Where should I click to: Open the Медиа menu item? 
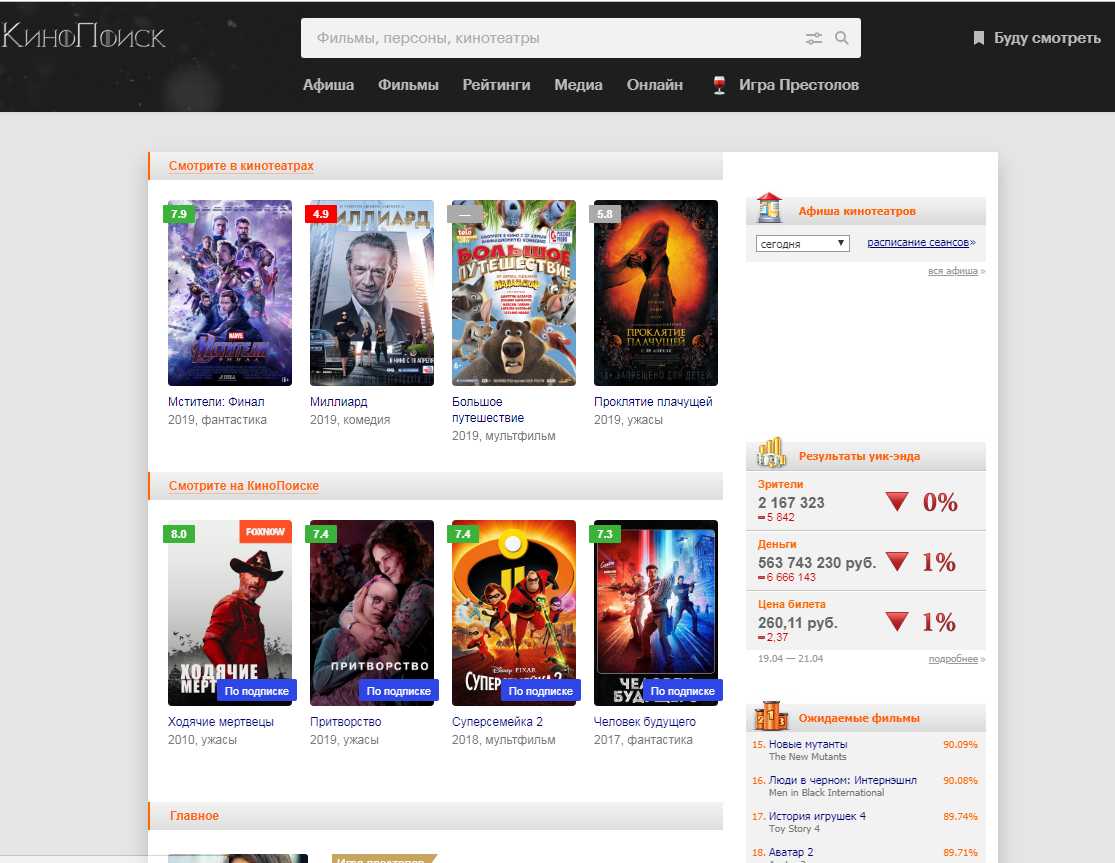(578, 85)
